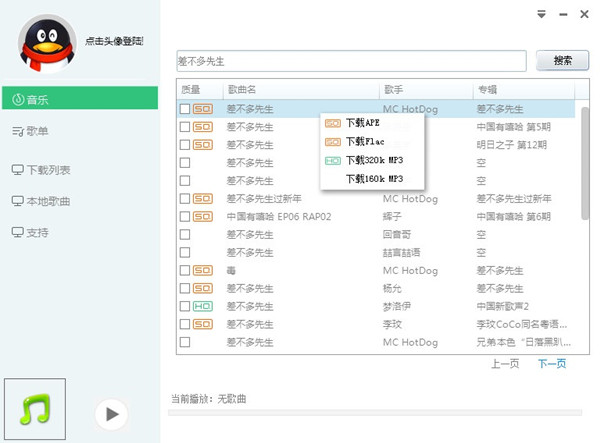The image size is (600, 443).
Task: Choose 下载320k MP3 option
Action: pos(373,160)
